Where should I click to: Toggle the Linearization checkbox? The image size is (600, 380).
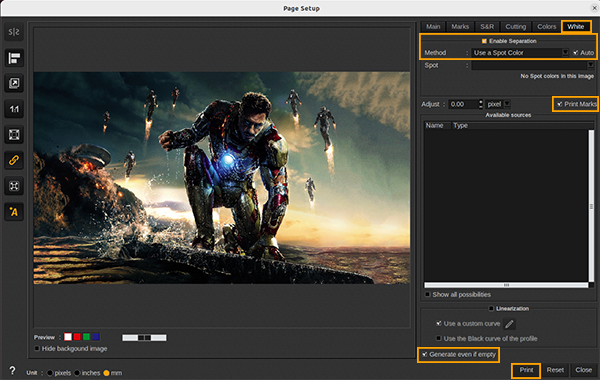491,308
